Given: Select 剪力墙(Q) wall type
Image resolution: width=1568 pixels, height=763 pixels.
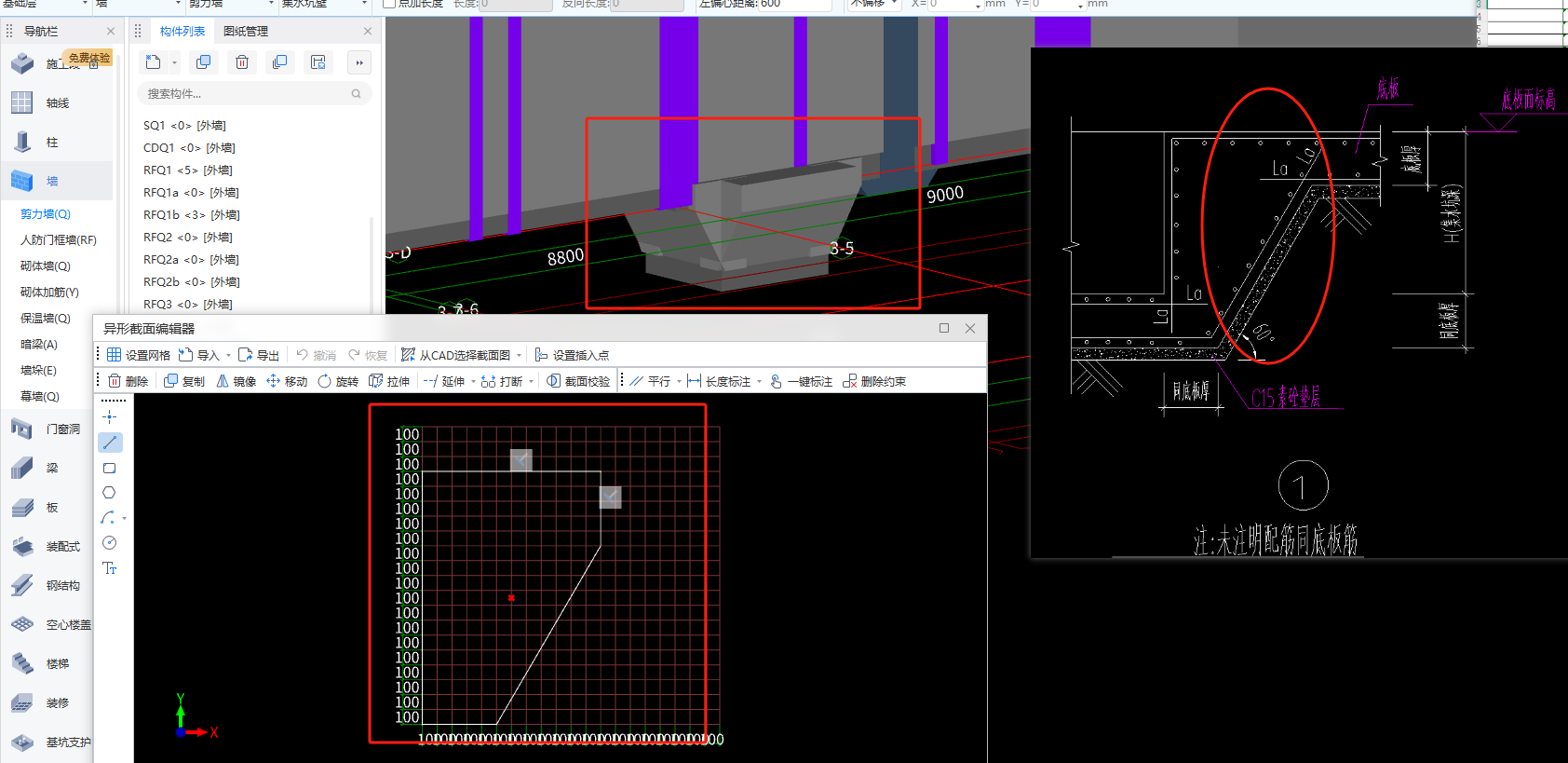Looking at the screenshot, I should [46, 214].
